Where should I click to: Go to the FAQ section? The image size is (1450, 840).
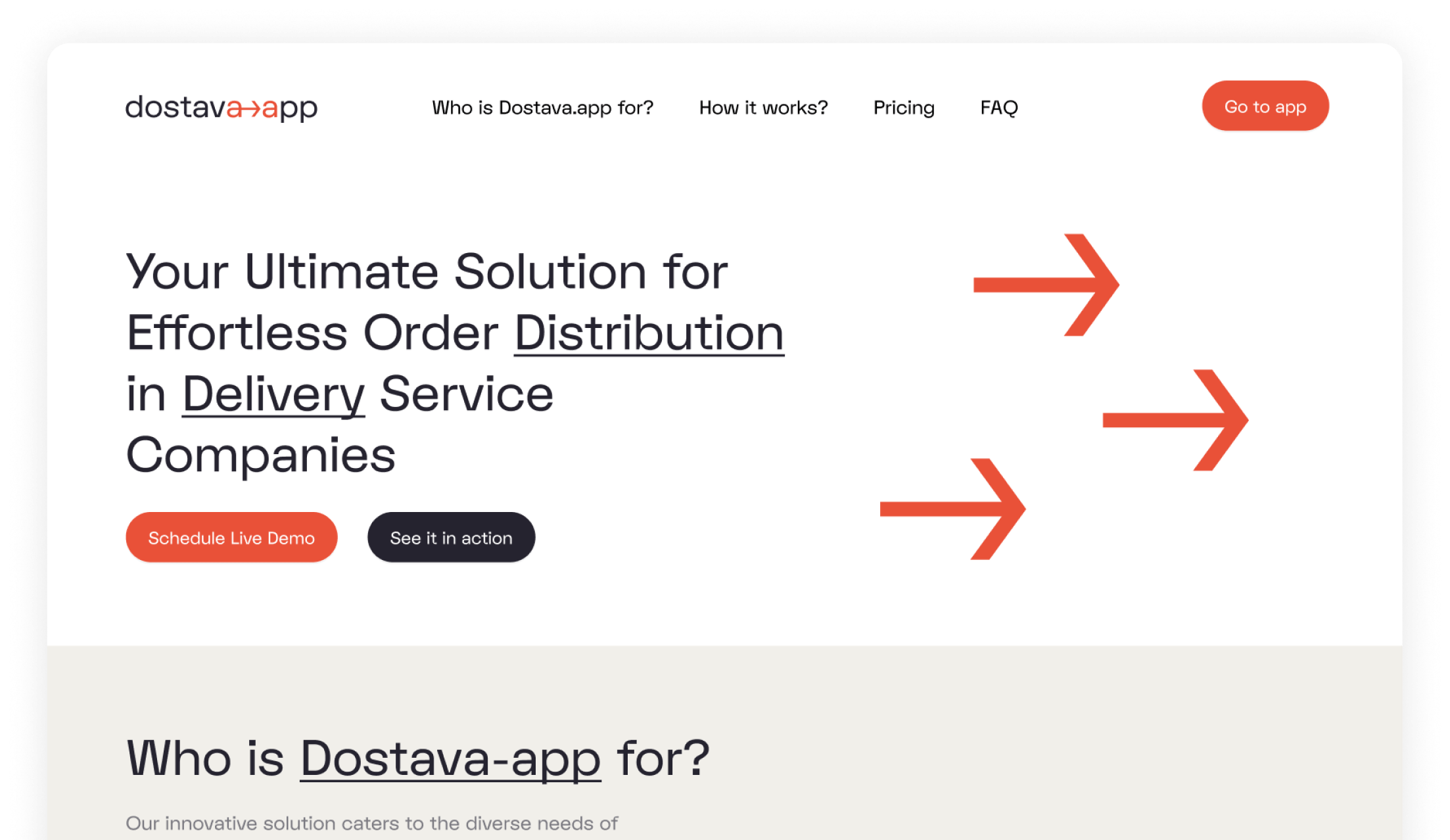pyautogui.click(x=999, y=107)
